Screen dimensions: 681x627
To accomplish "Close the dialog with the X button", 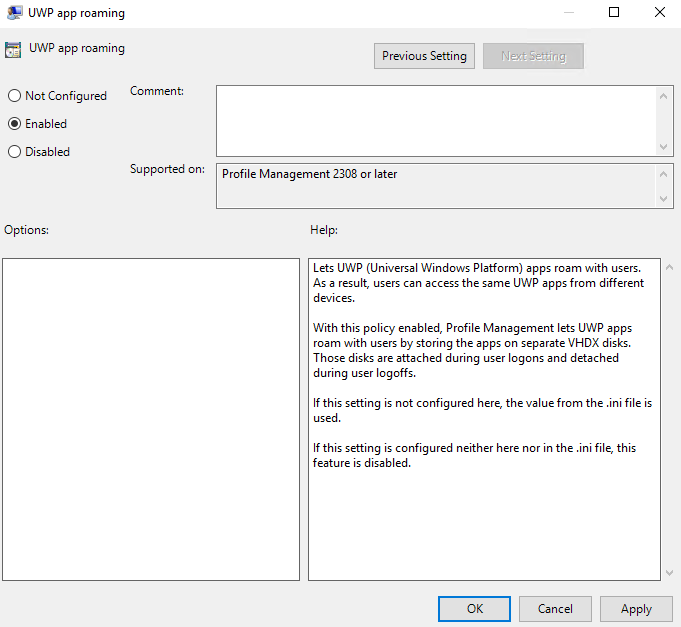I will pos(659,13).
